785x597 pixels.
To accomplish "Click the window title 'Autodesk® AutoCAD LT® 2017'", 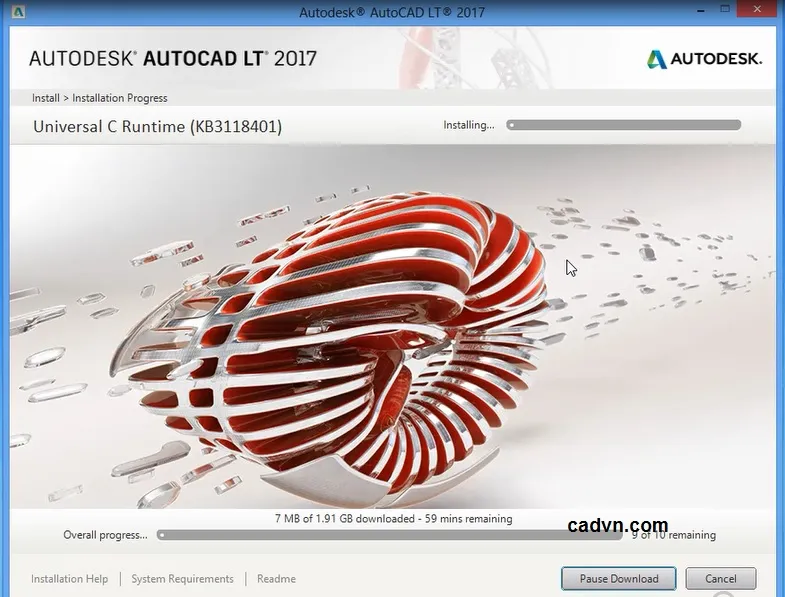I will click(x=392, y=12).
